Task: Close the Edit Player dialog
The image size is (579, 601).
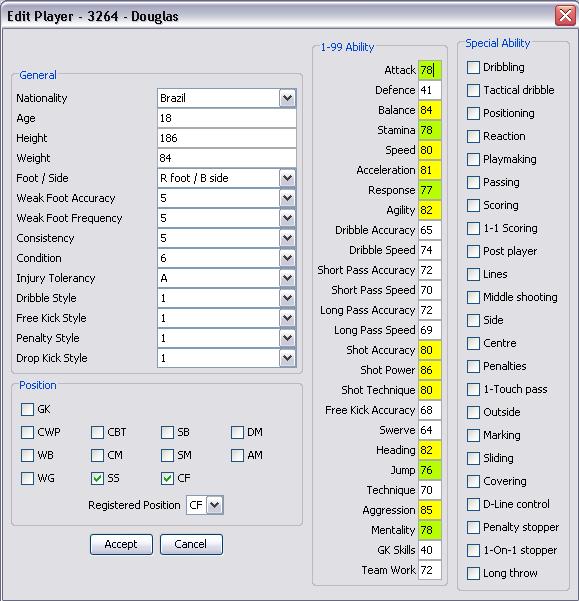Action: coord(565,16)
